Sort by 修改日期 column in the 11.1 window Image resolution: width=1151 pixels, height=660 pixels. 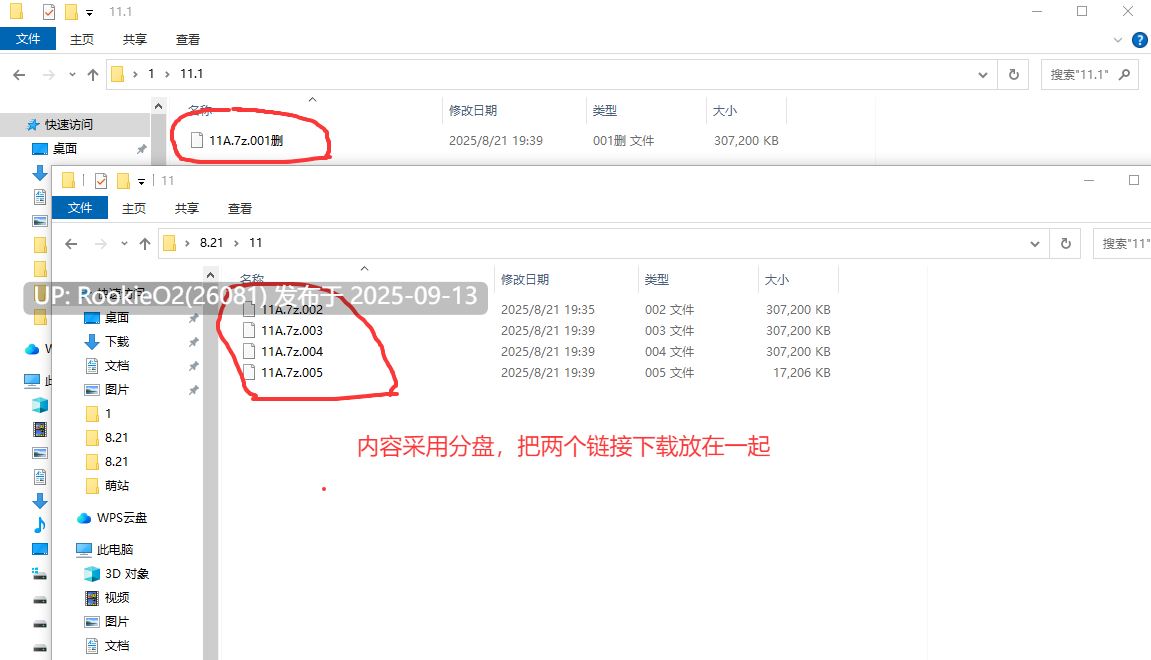click(x=473, y=110)
